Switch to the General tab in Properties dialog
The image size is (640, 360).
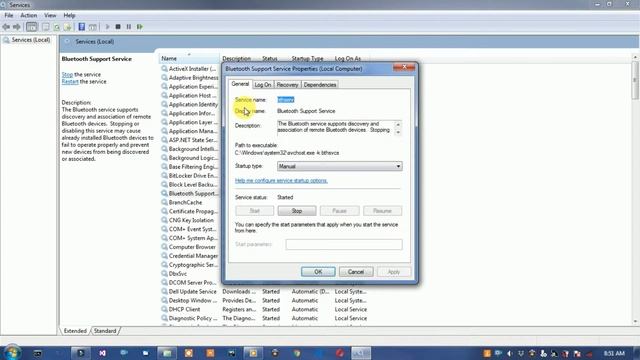tap(240, 84)
